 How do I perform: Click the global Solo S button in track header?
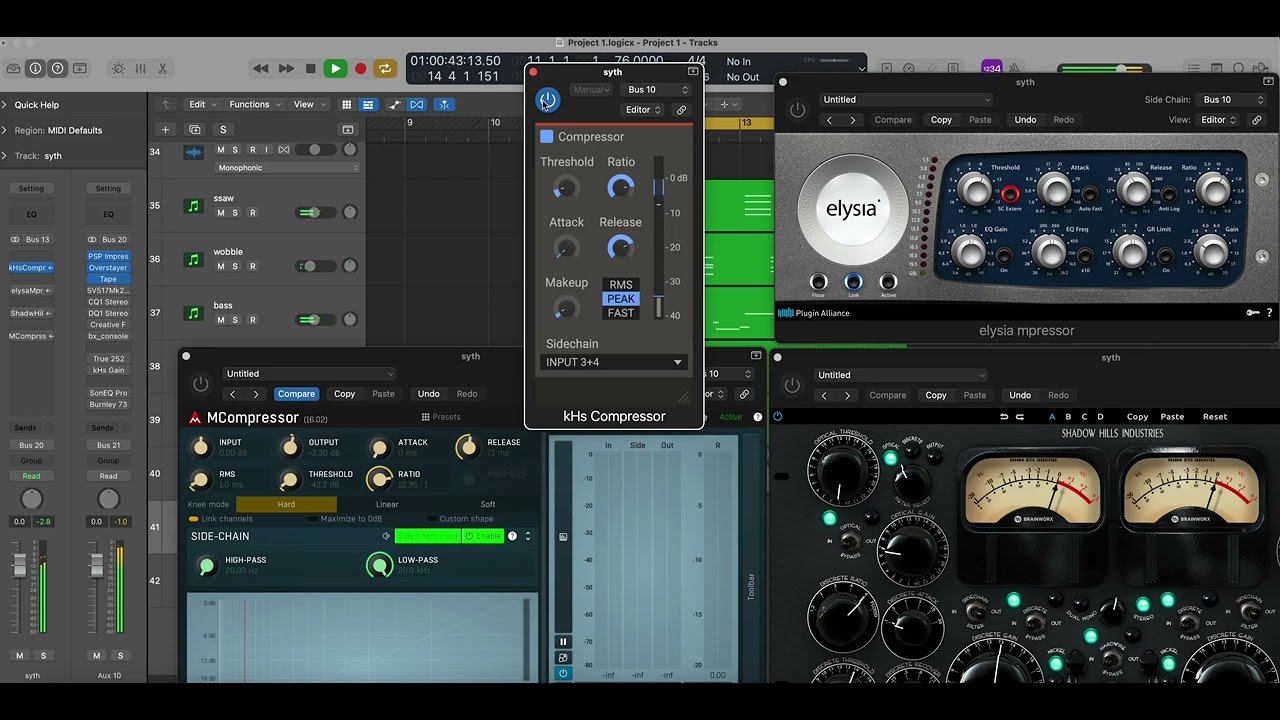(x=223, y=129)
